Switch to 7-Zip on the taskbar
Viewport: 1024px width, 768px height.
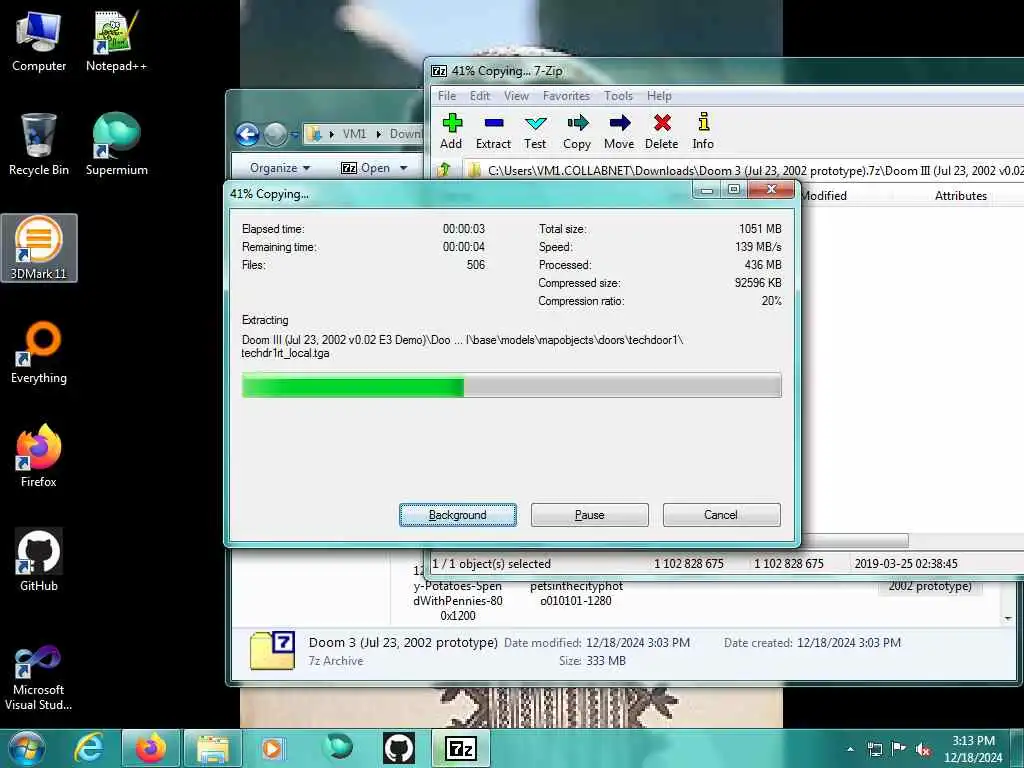pos(461,748)
